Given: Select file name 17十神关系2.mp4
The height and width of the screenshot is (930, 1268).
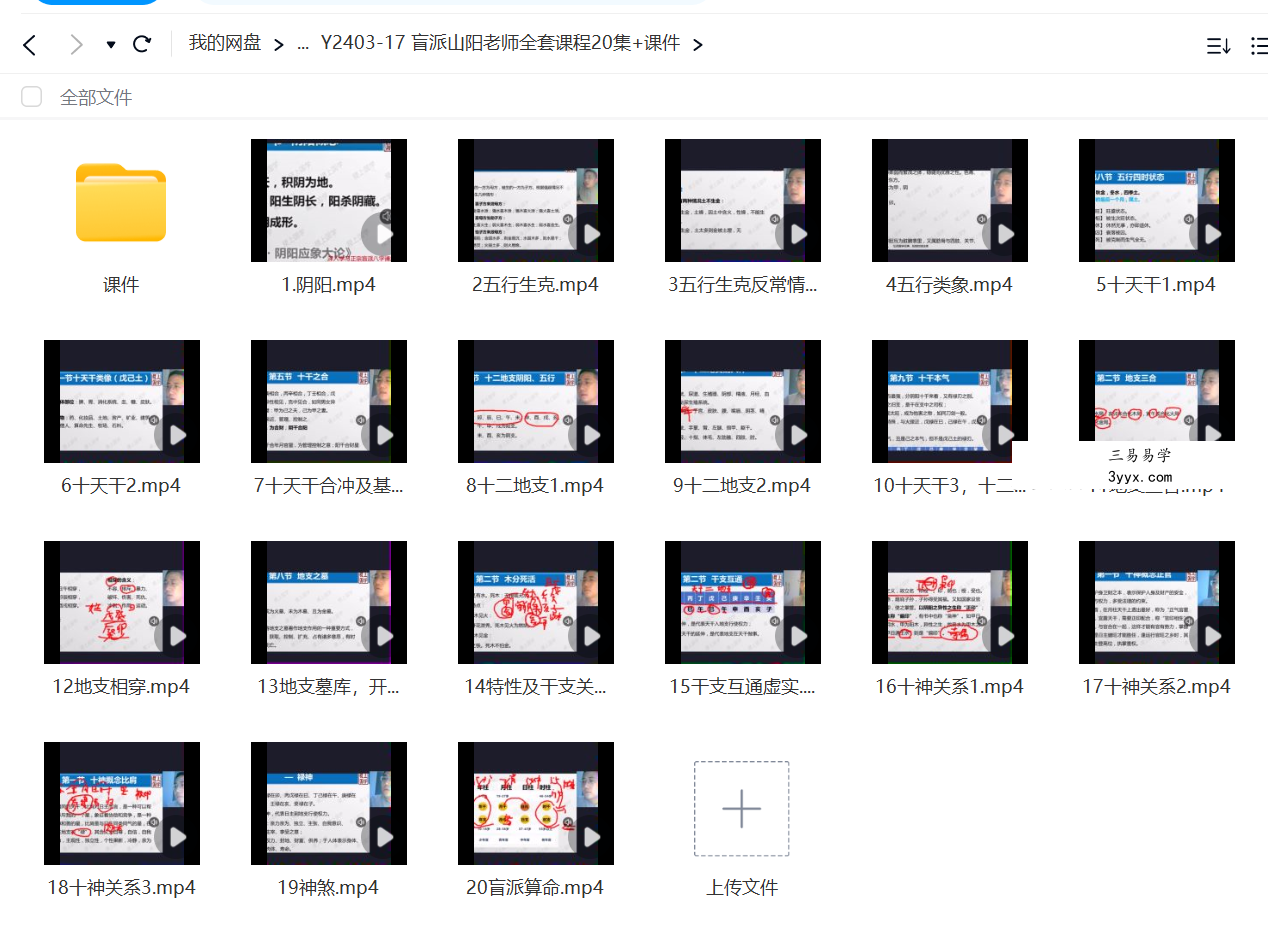Looking at the screenshot, I should tap(1157, 687).
